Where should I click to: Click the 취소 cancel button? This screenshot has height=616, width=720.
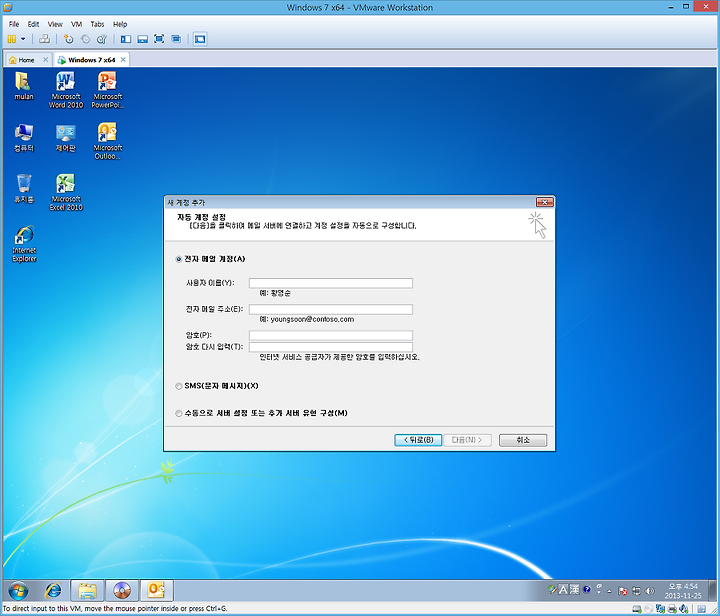[523, 440]
